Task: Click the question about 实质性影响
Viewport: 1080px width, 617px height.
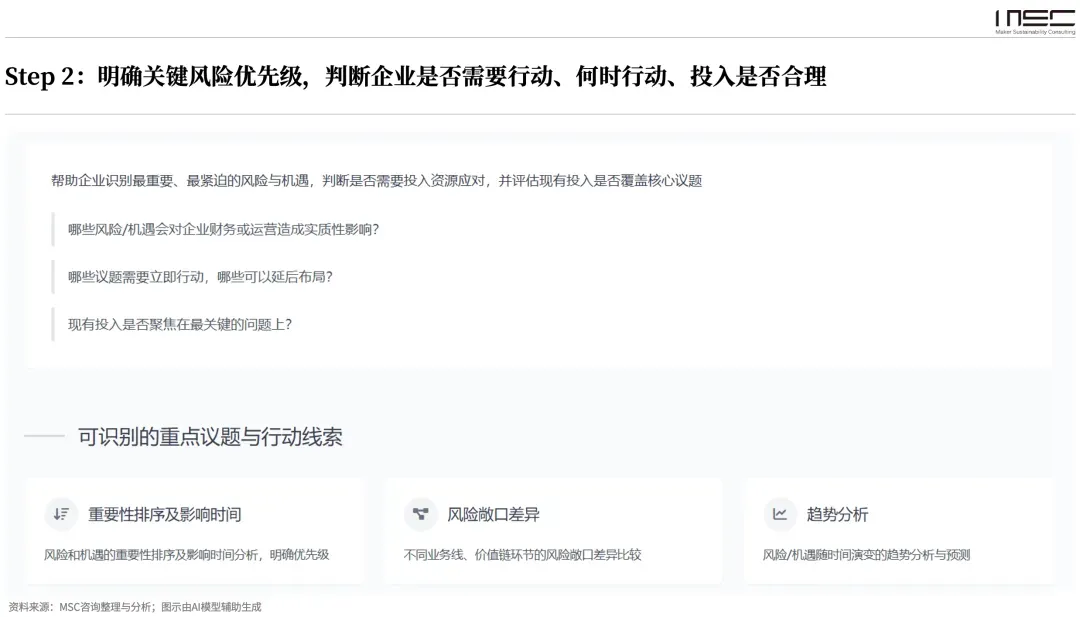Action: point(223,229)
